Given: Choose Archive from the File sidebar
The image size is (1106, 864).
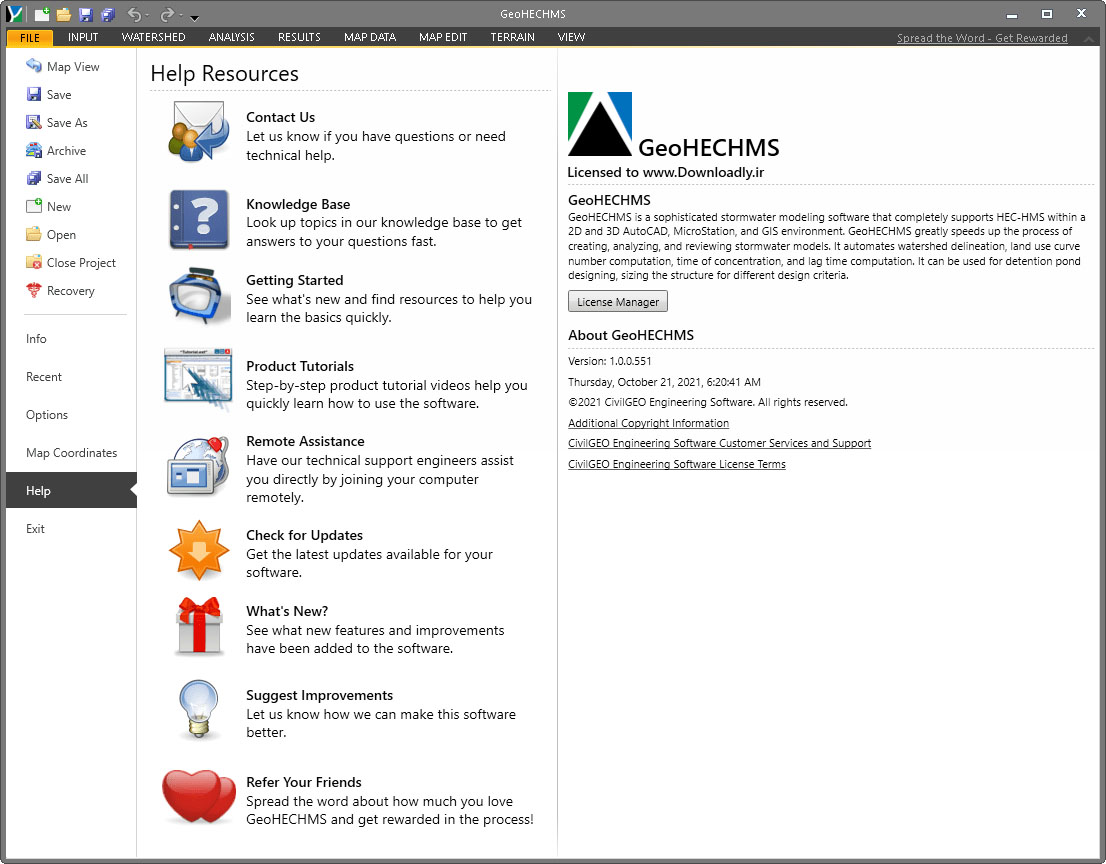Looking at the screenshot, I should (66, 151).
